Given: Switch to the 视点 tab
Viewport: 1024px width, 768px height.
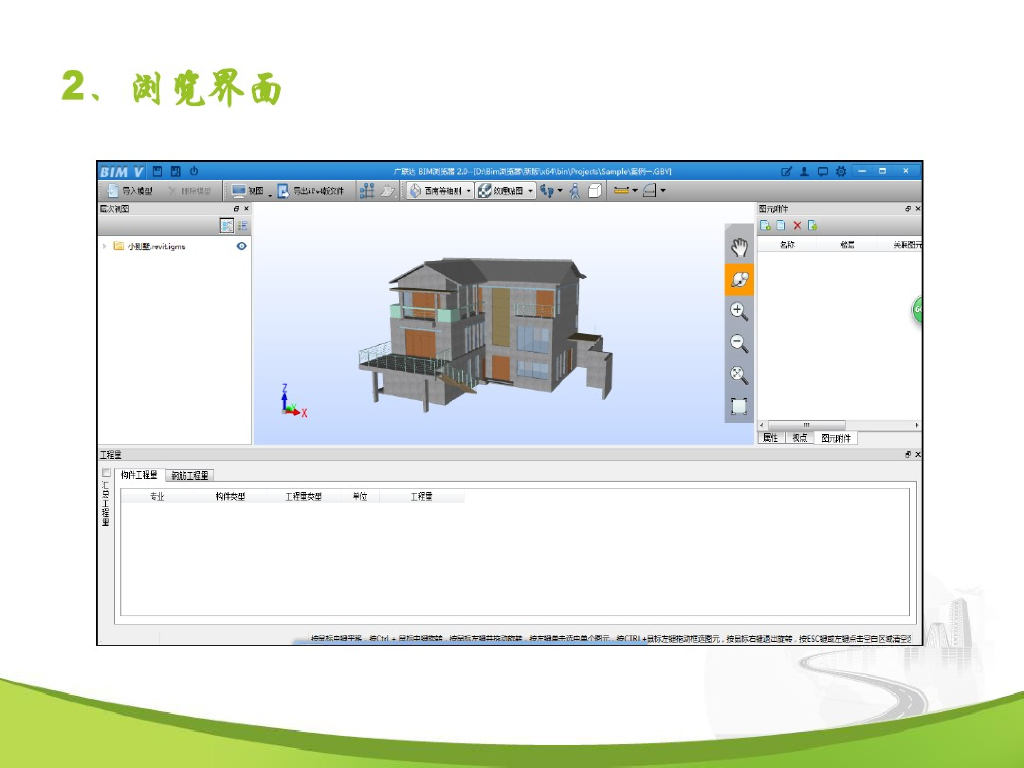Looking at the screenshot, I should [799, 438].
